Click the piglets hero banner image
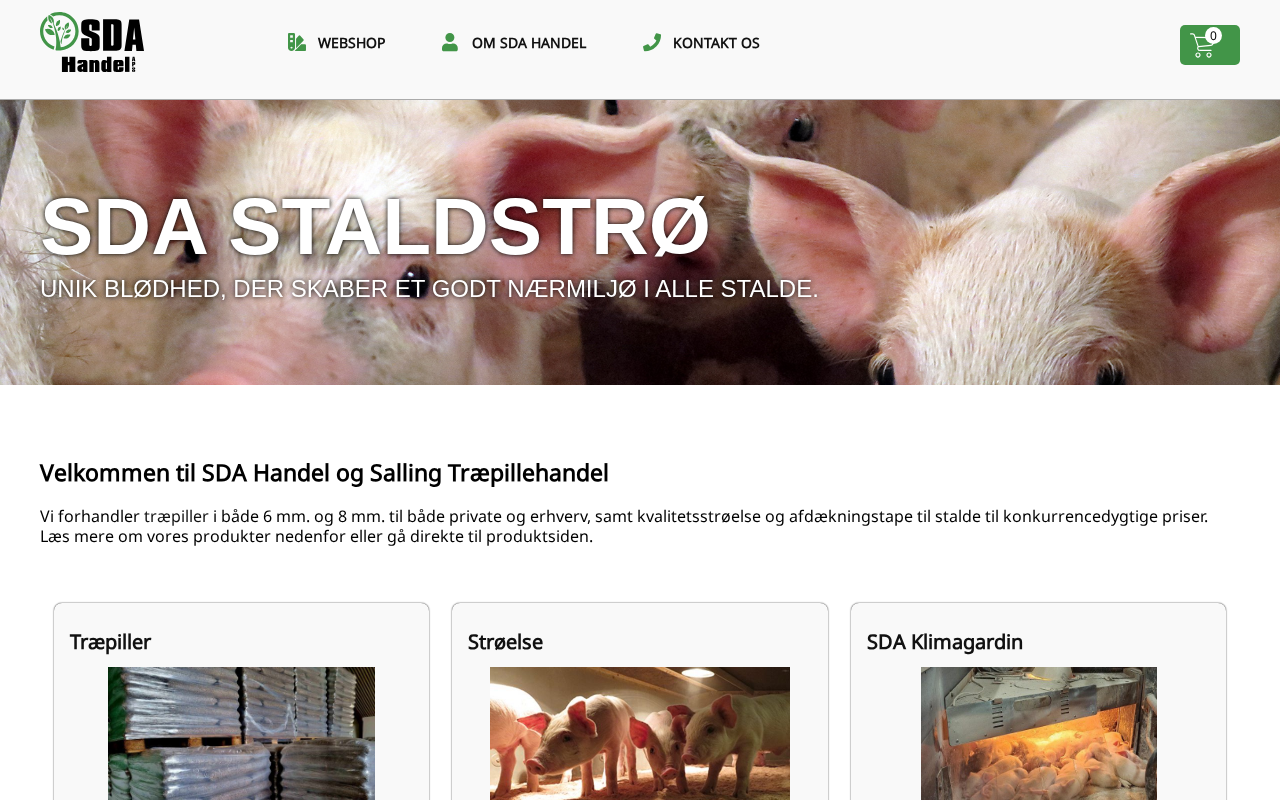This screenshot has width=1280, height=800. [x=640, y=242]
